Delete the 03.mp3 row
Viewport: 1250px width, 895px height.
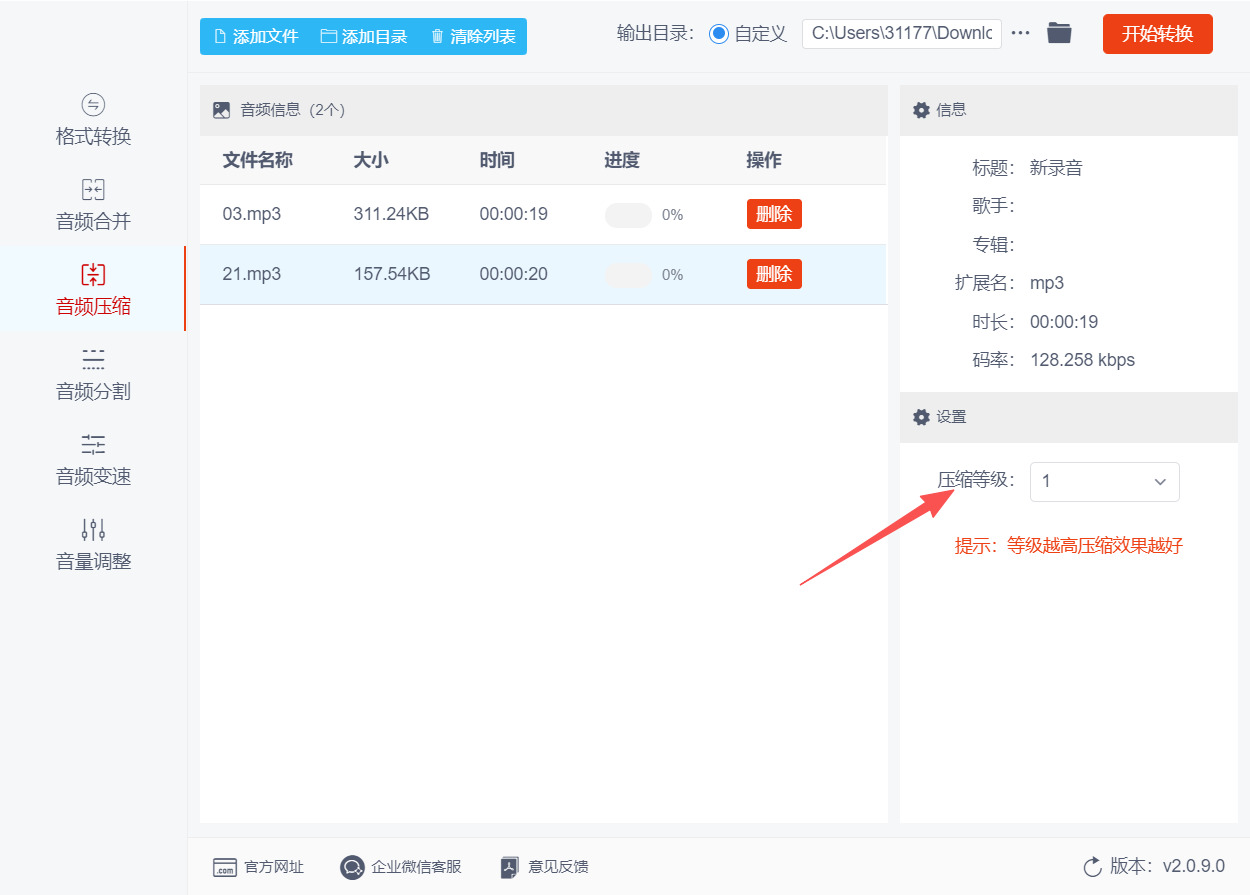coord(774,214)
